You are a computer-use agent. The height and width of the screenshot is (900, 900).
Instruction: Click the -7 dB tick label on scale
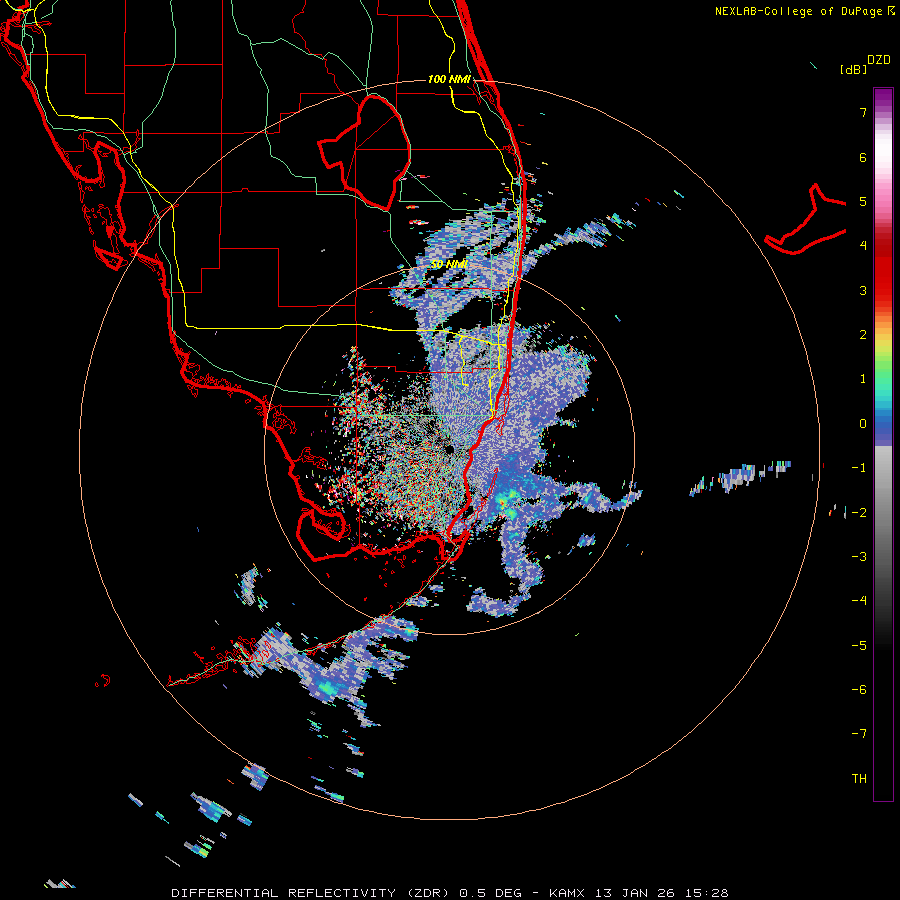coord(859,734)
